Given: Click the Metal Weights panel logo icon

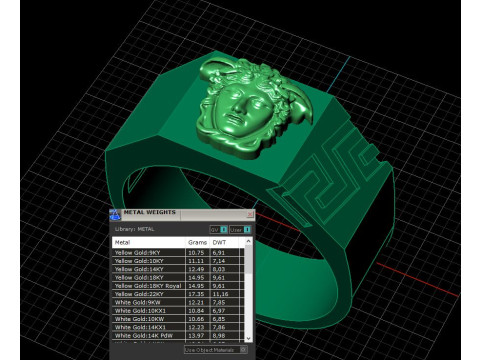Looking at the screenshot, I should (x=115, y=215).
